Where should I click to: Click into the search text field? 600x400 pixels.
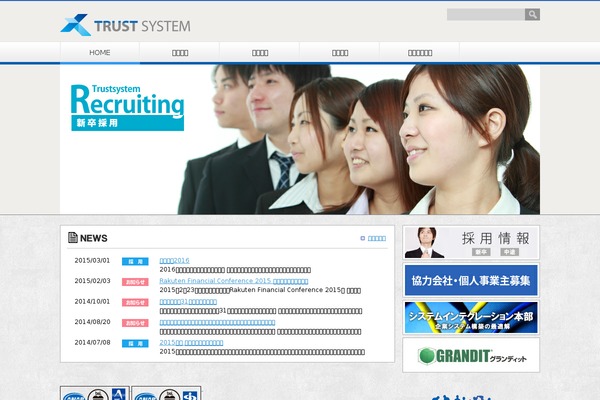coord(485,15)
